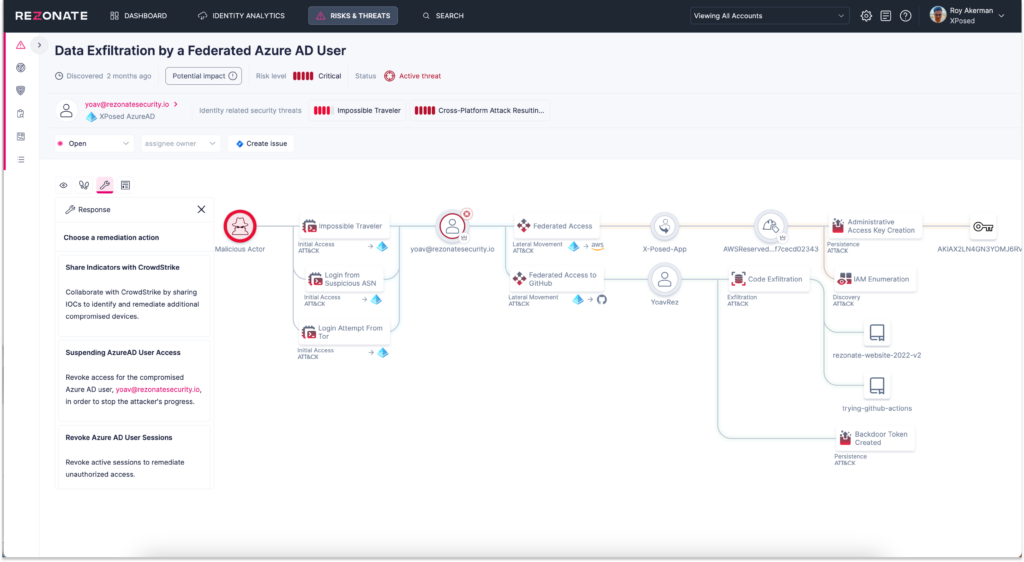Screen dimensions: 1024x562
Task: Open the Search tab
Action: point(443,16)
